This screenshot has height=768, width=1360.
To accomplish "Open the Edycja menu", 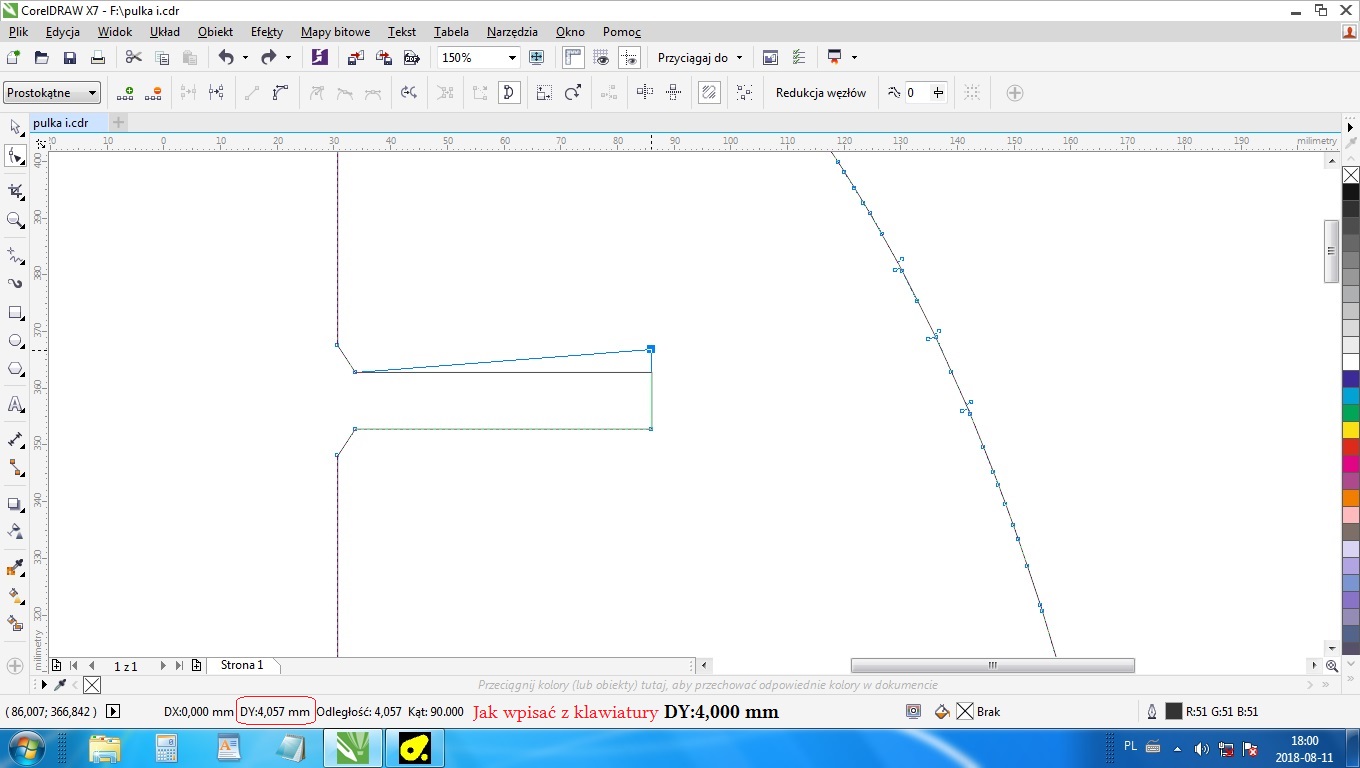I will pos(62,32).
